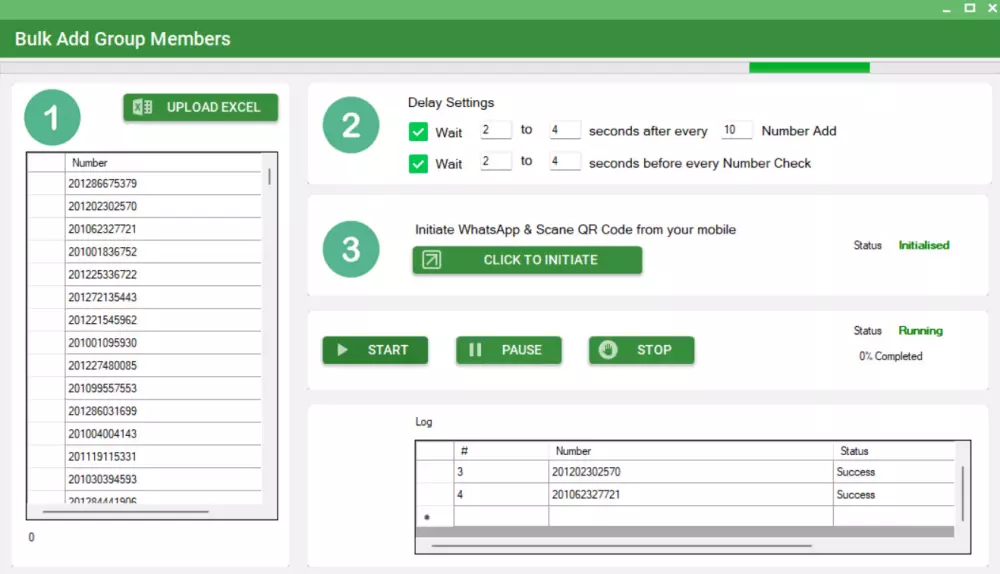The height and width of the screenshot is (574, 1000).
Task: Select number 201001836752 row
Action: tap(163, 252)
